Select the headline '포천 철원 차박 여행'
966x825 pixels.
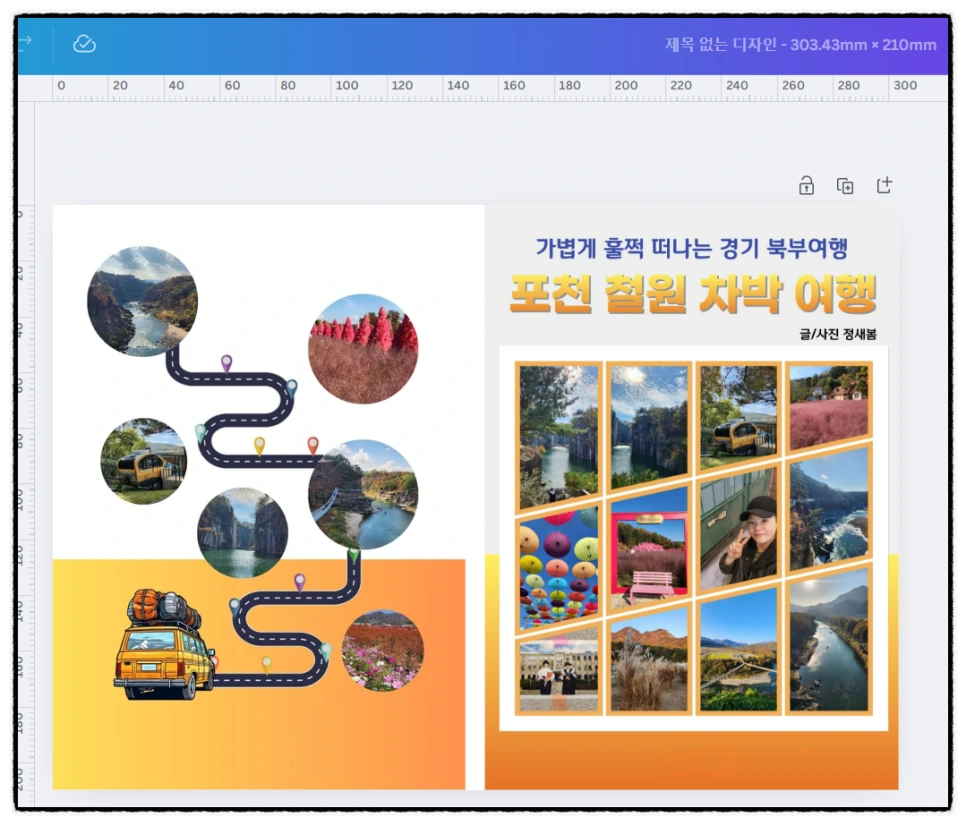tap(693, 293)
